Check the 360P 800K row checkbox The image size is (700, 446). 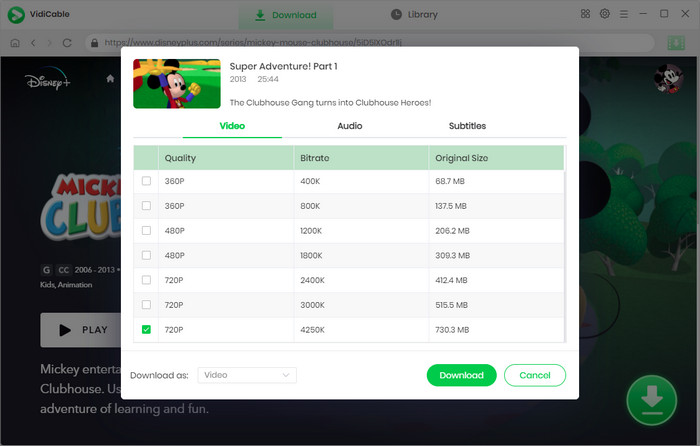click(146, 206)
